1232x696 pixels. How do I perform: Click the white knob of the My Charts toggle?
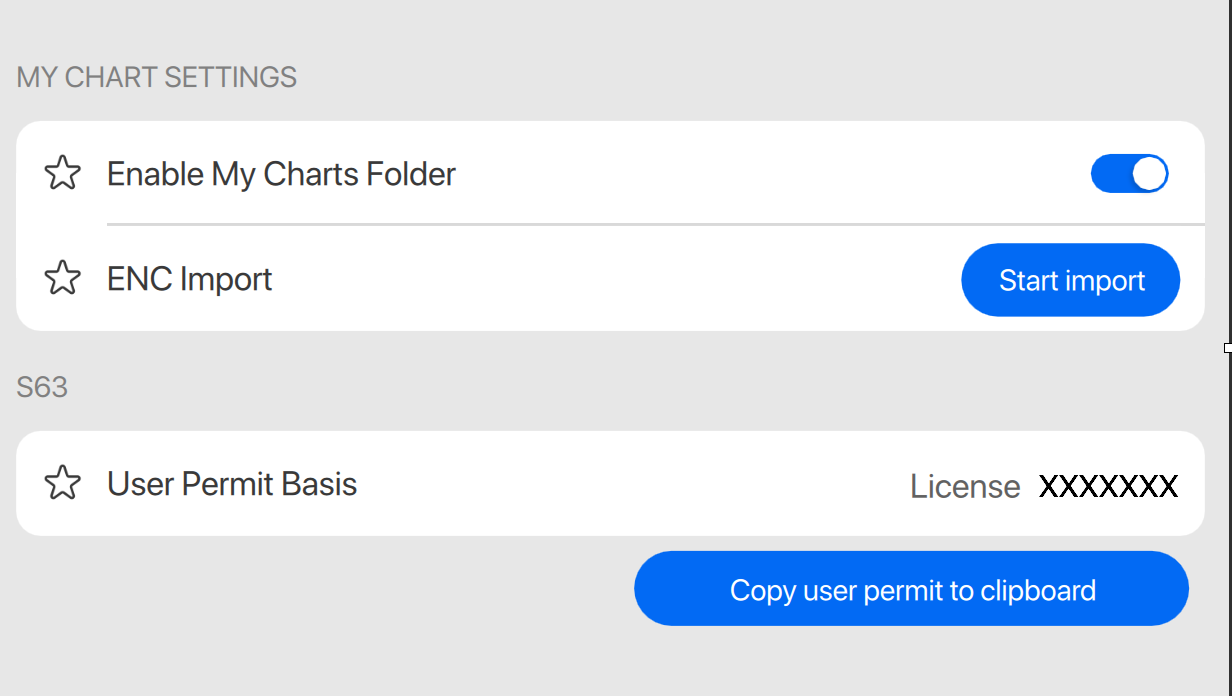pyautogui.click(x=1149, y=174)
